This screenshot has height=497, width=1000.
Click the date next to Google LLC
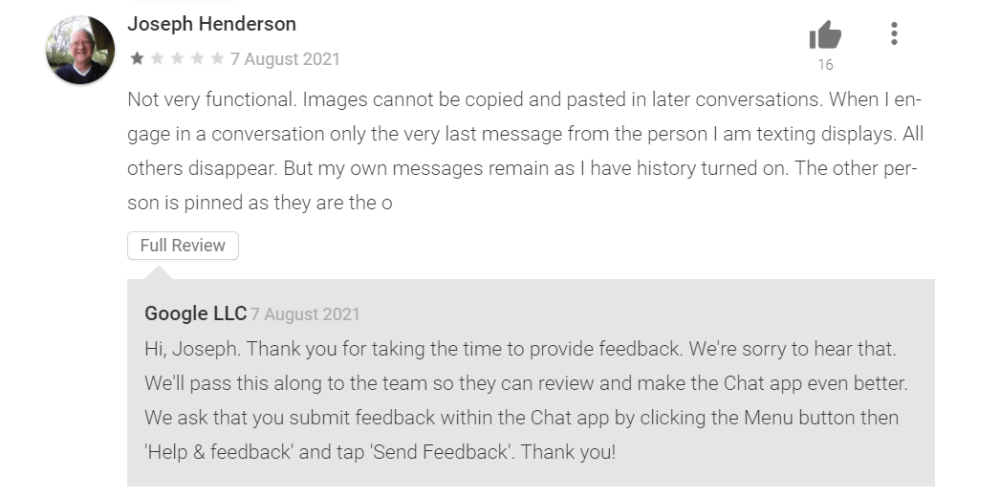[305, 314]
